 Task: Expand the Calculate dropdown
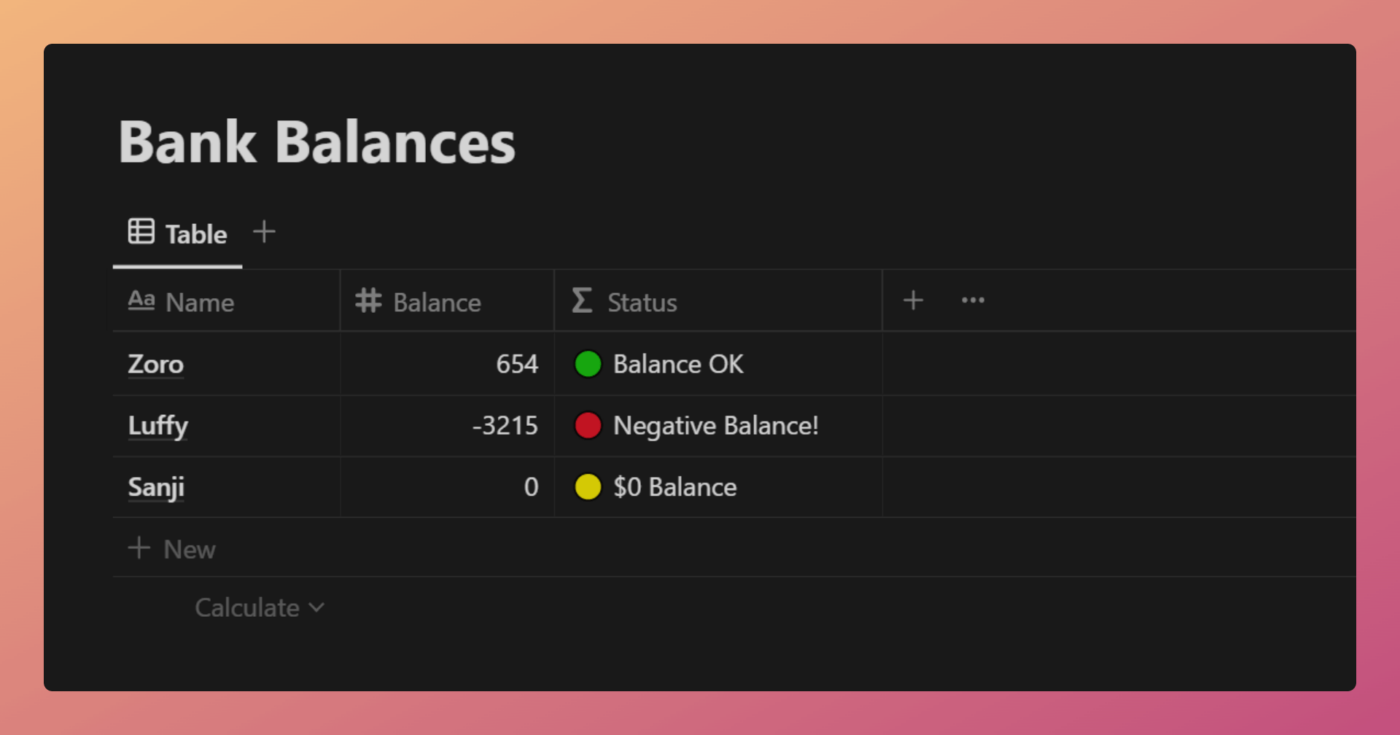click(x=259, y=608)
